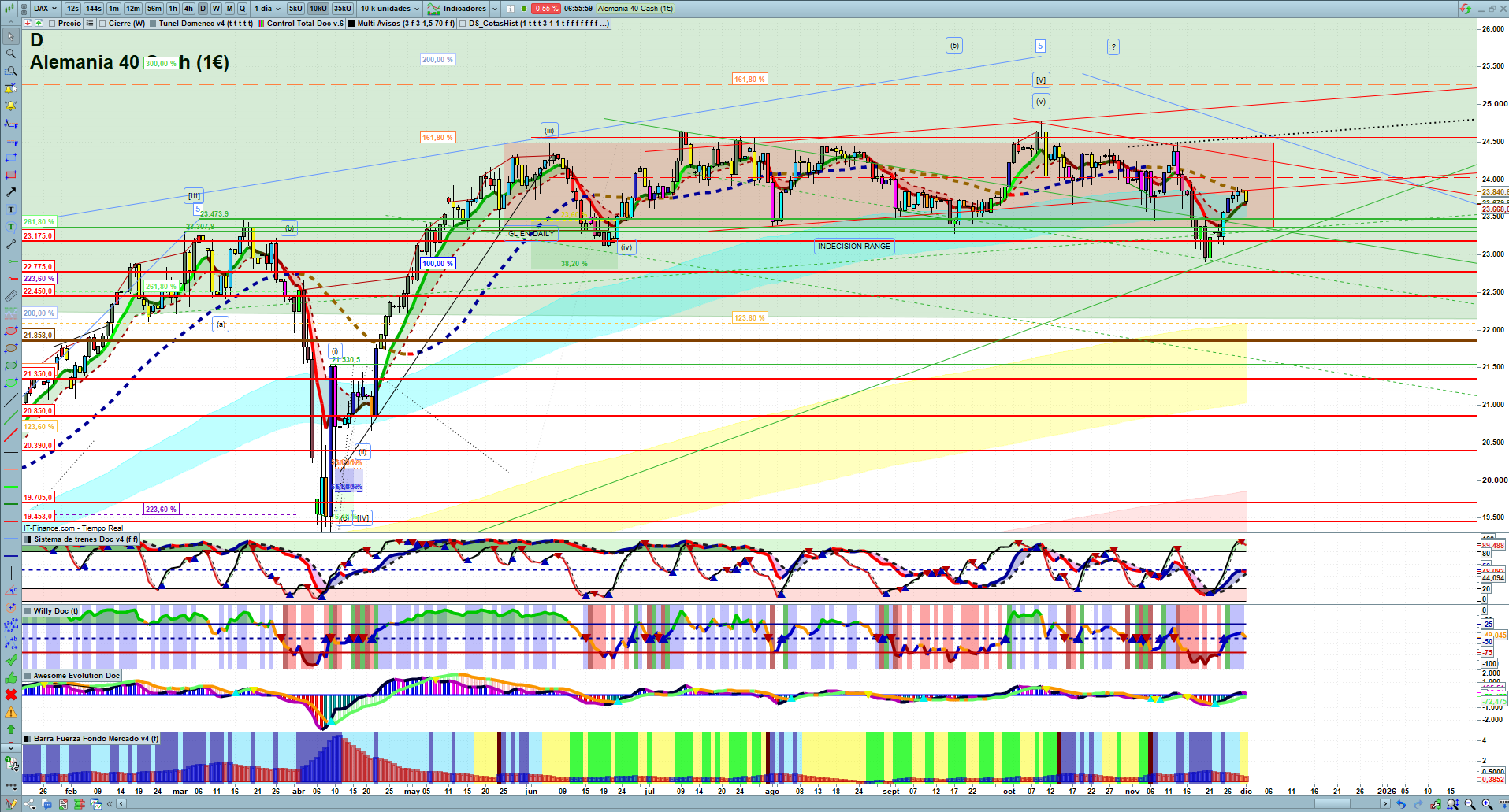Click the candlestick chart style icon
This screenshot has width=1509, height=812.
pos(11,9)
